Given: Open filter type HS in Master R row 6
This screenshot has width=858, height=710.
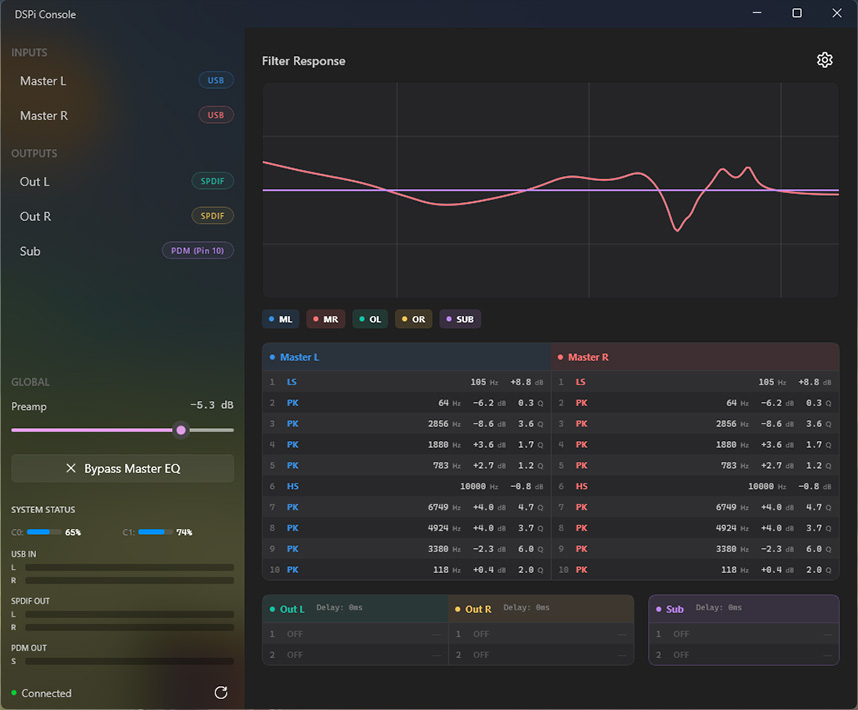Looking at the screenshot, I should (581, 486).
